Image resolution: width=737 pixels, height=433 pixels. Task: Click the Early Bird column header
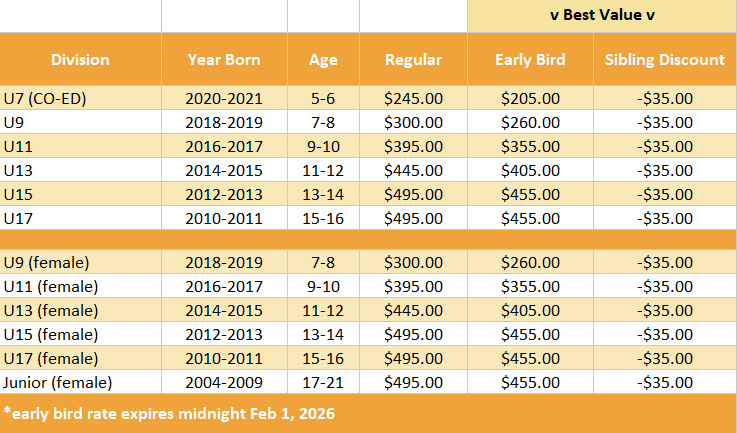[530, 60]
